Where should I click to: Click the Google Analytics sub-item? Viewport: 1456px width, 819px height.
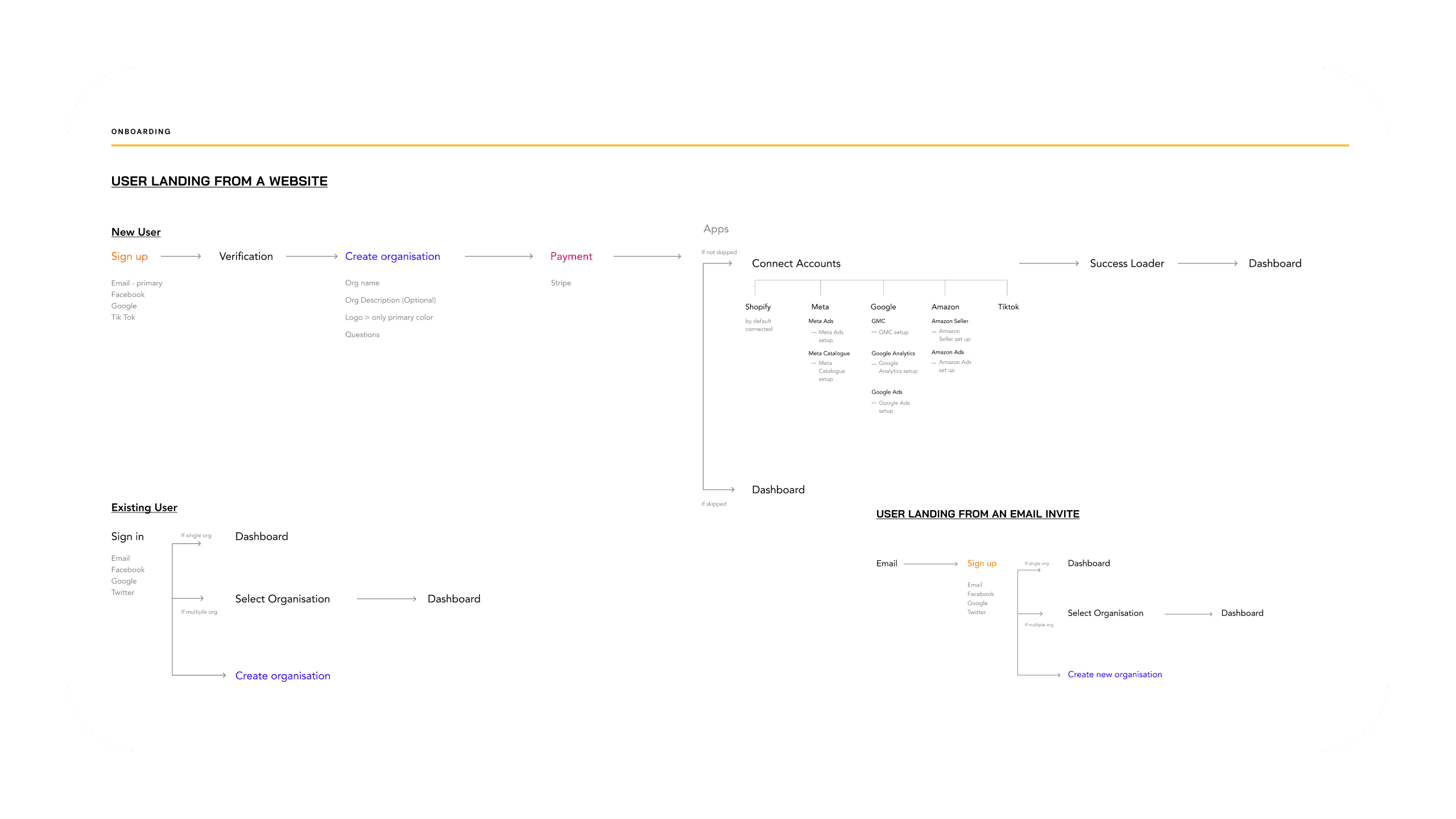point(893,353)
